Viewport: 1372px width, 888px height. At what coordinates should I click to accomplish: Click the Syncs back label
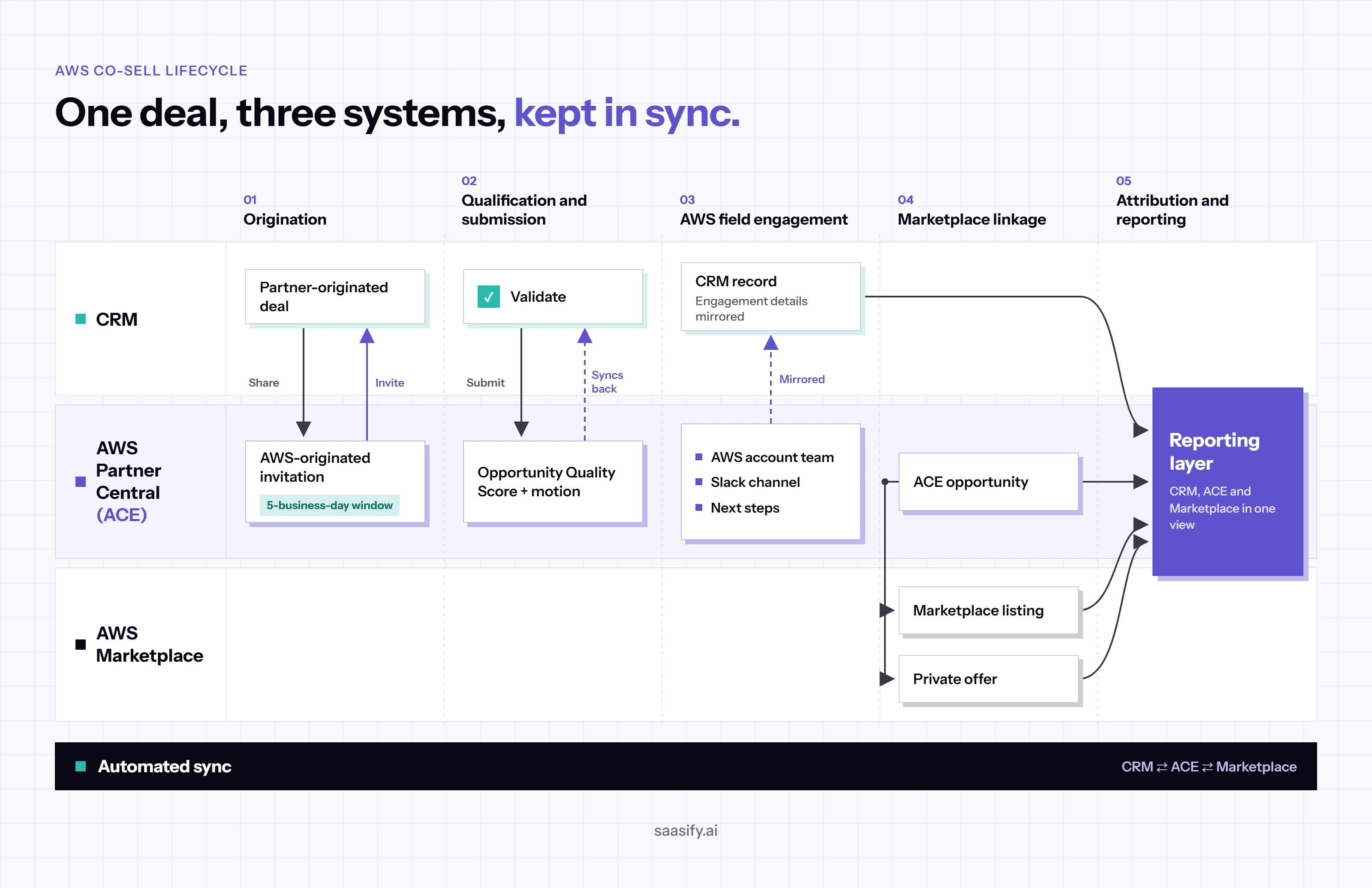coord(607,381)
